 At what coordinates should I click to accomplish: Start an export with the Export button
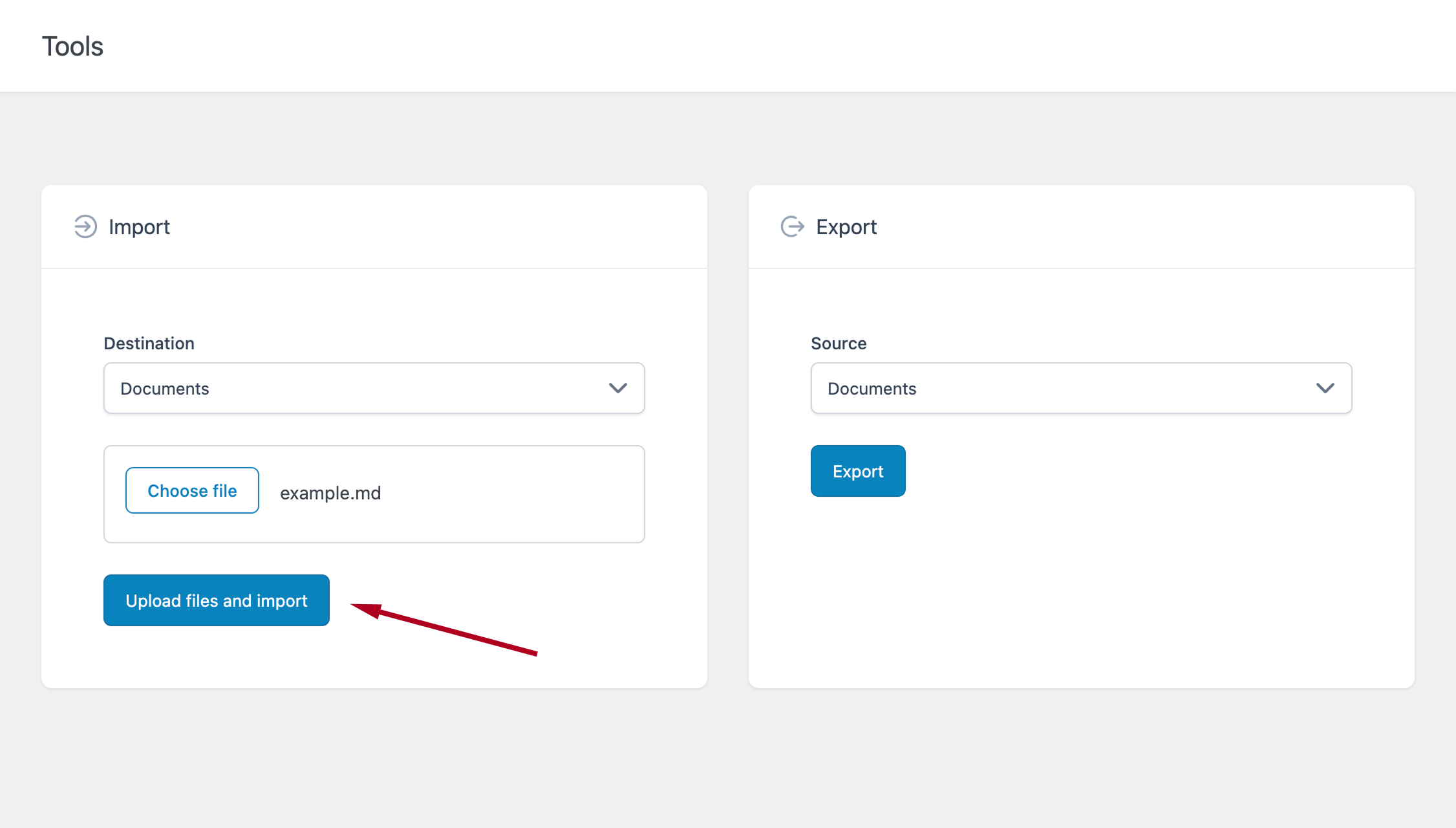(858, 471)
